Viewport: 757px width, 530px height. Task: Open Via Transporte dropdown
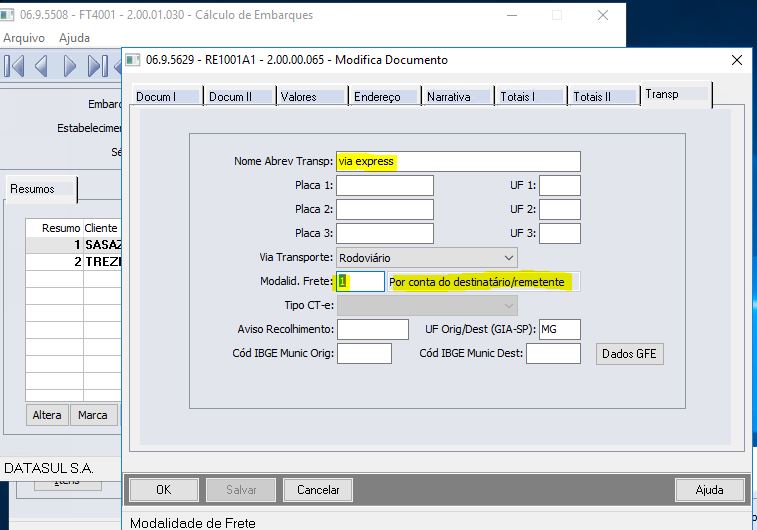point(508,258)
